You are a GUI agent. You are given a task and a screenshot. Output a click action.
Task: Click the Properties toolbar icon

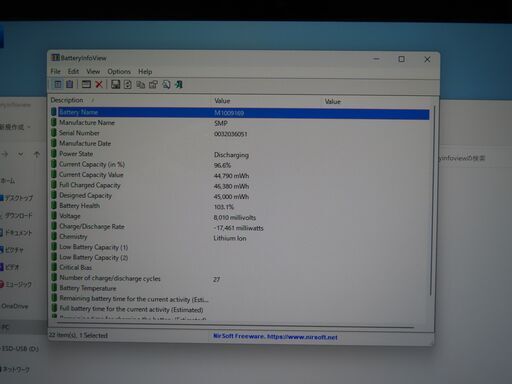pos(153,85)
